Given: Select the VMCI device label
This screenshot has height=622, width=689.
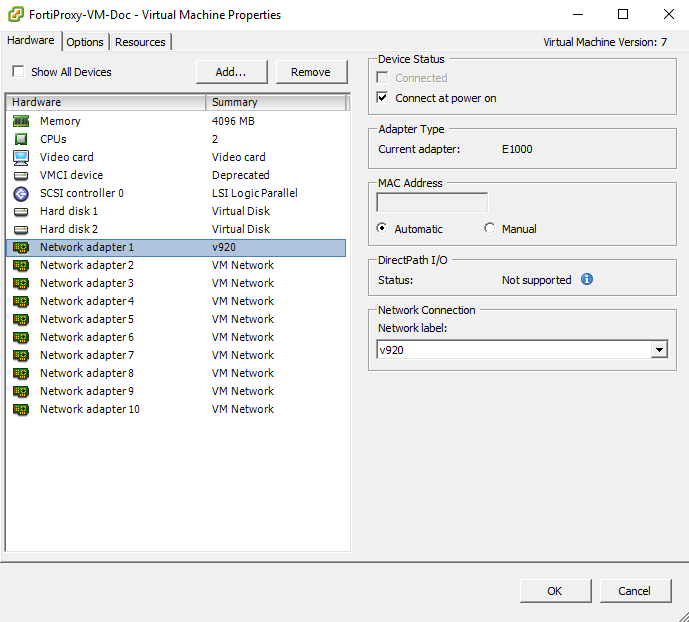Looking at the screenshot, I should click(x=71, y=175).
